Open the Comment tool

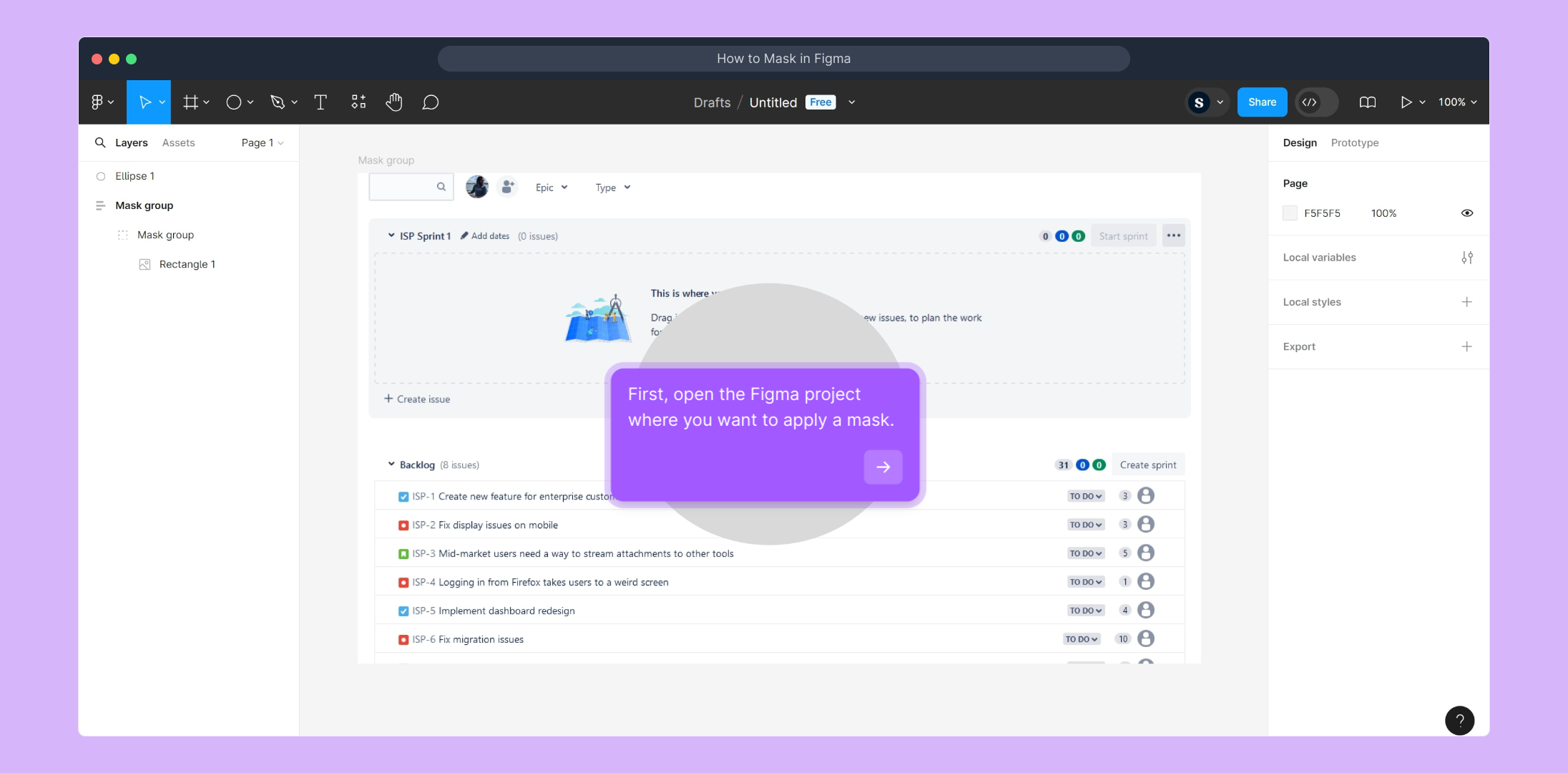coord(430,102)
